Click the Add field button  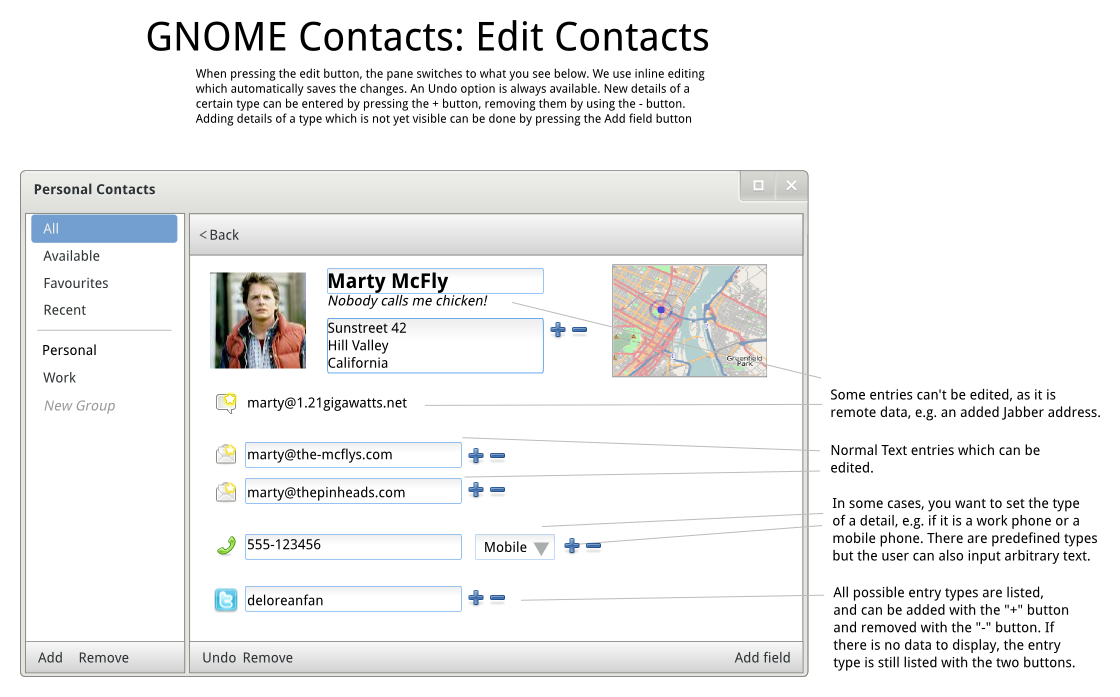point(762,658)
